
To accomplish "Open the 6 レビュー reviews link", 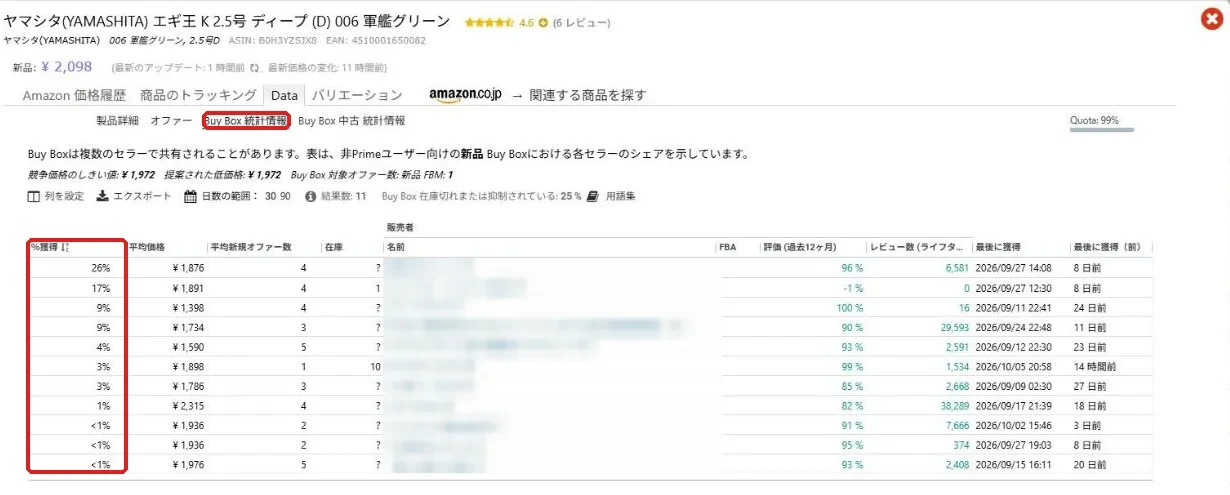I will pyautogui.click(x=581, y=22).
